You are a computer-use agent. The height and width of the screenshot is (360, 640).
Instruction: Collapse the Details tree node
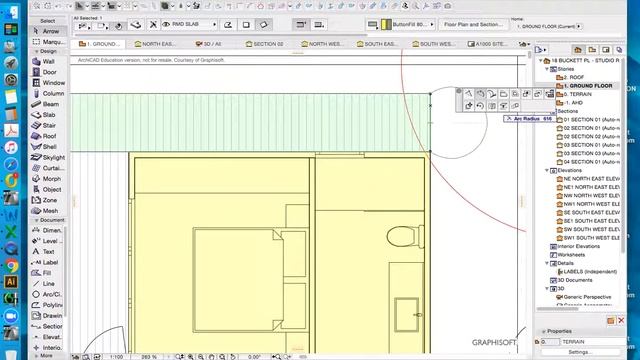547,263
